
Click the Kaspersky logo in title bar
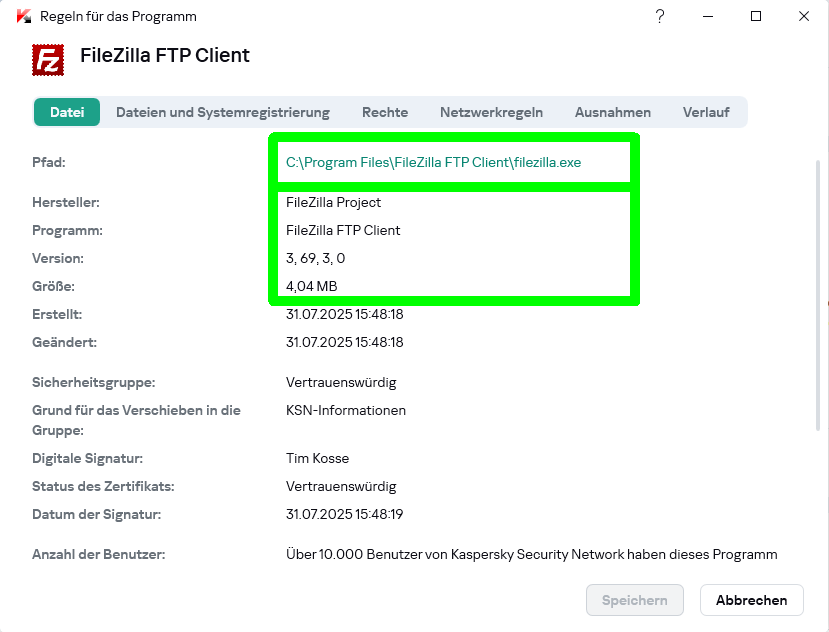pos(24,17)
